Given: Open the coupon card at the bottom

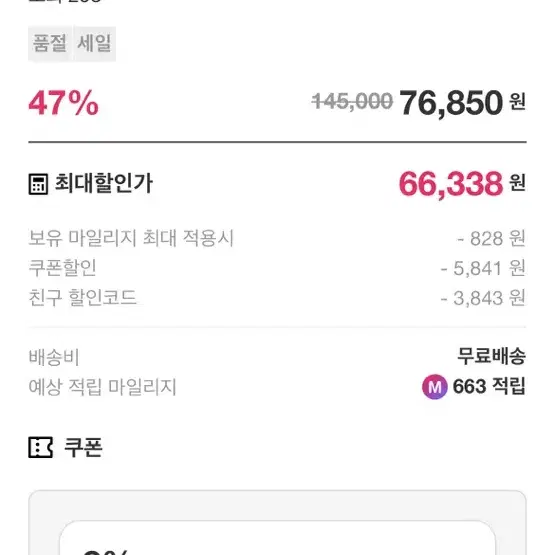Looking at the screenshot, I should coord(277,538).
